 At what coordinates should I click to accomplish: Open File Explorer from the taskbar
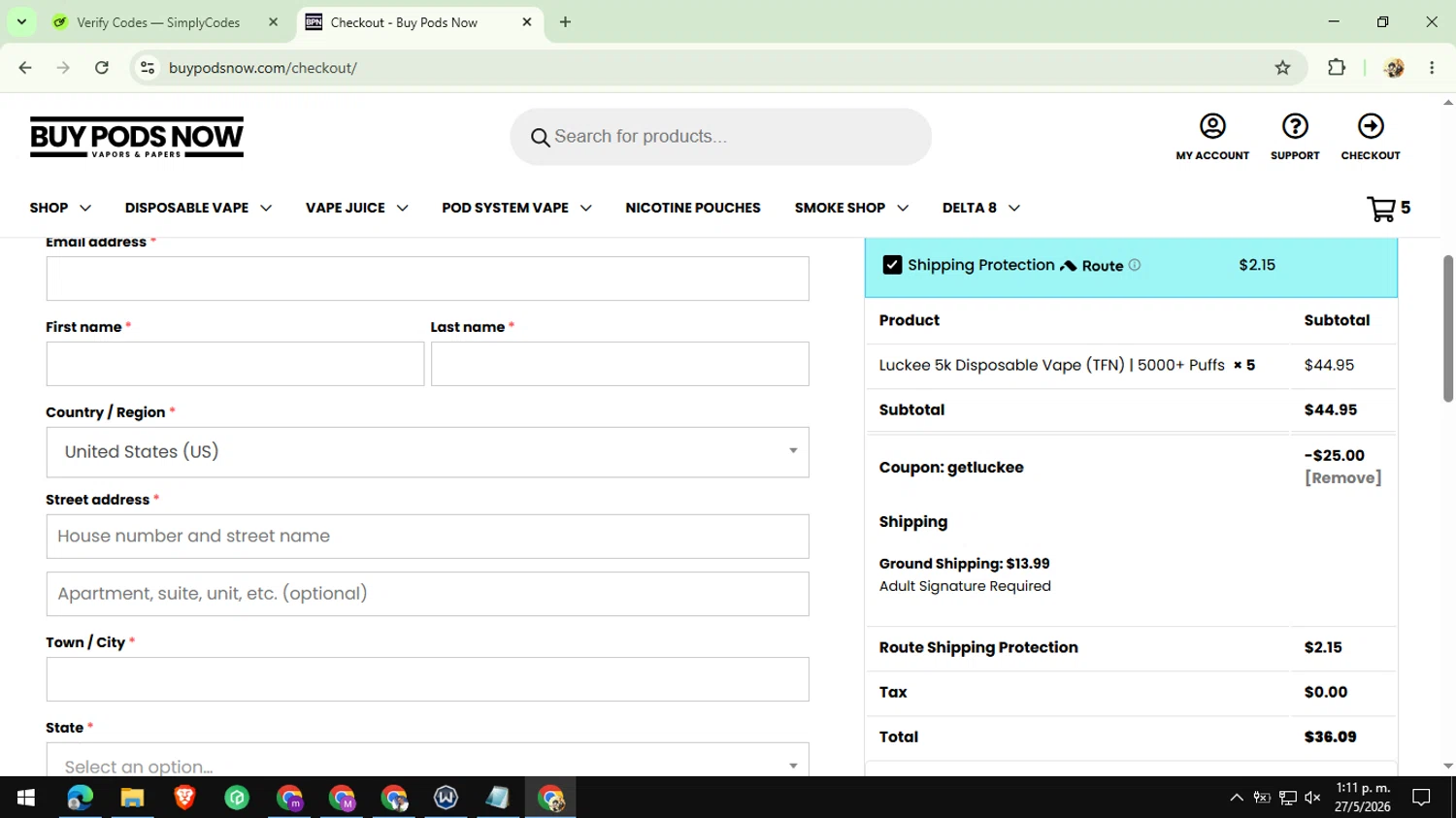(x=132, y=798)
